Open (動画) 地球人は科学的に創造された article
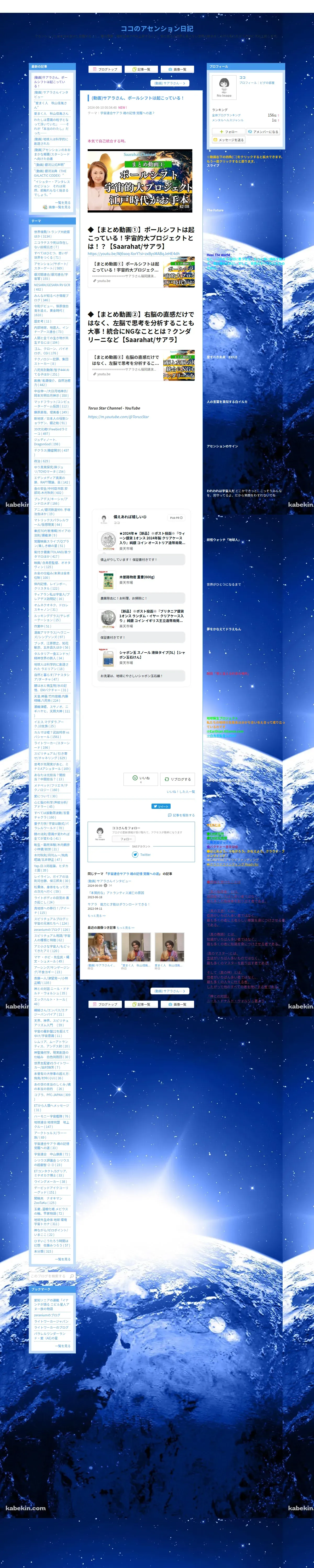The image size is (314, 1568). click(x=52, y=141)
